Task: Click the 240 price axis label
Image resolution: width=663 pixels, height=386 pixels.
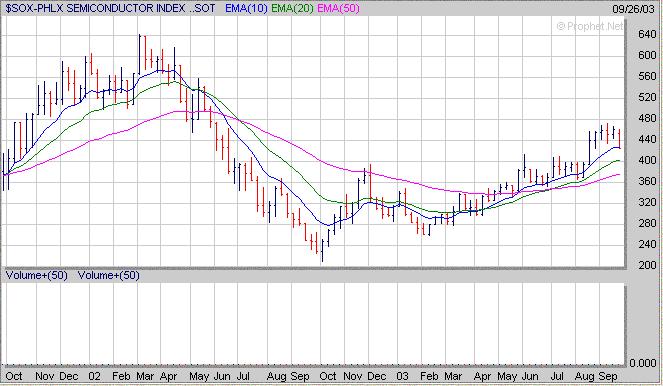Action: [x=647, y=244]
